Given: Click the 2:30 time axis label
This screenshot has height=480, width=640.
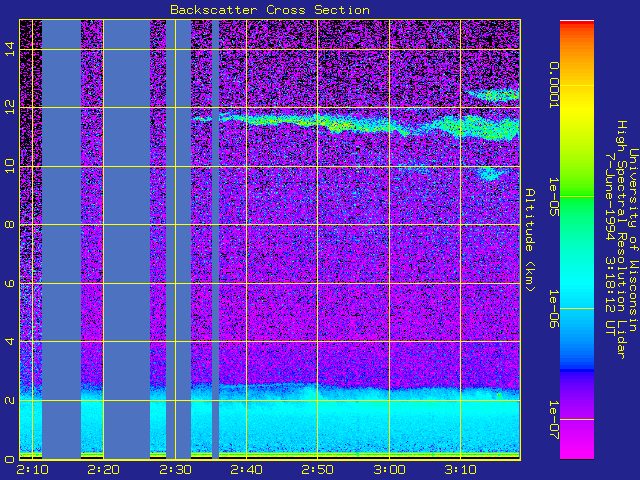Looking at the screenshot, I should coord(176,470).
